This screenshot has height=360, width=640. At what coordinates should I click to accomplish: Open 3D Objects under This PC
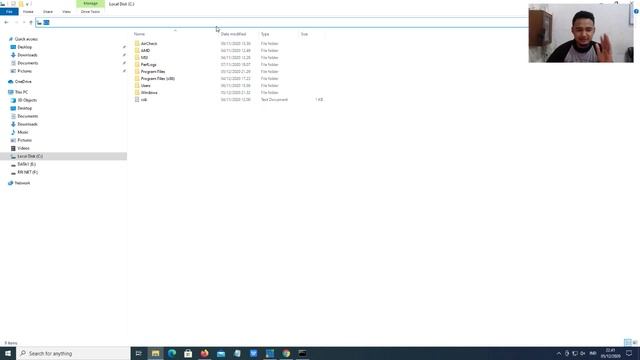27,100
